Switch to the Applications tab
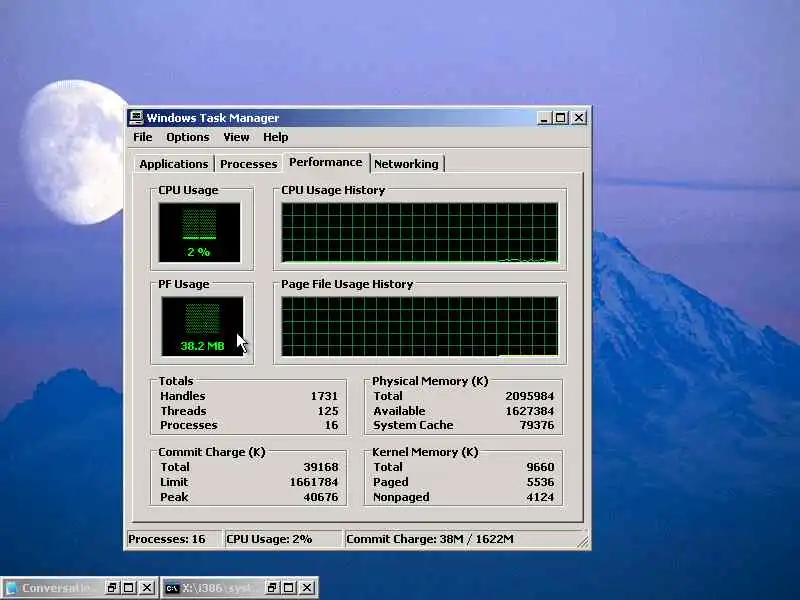The height and width of the screenshot is (600, 800). point(173,164)
